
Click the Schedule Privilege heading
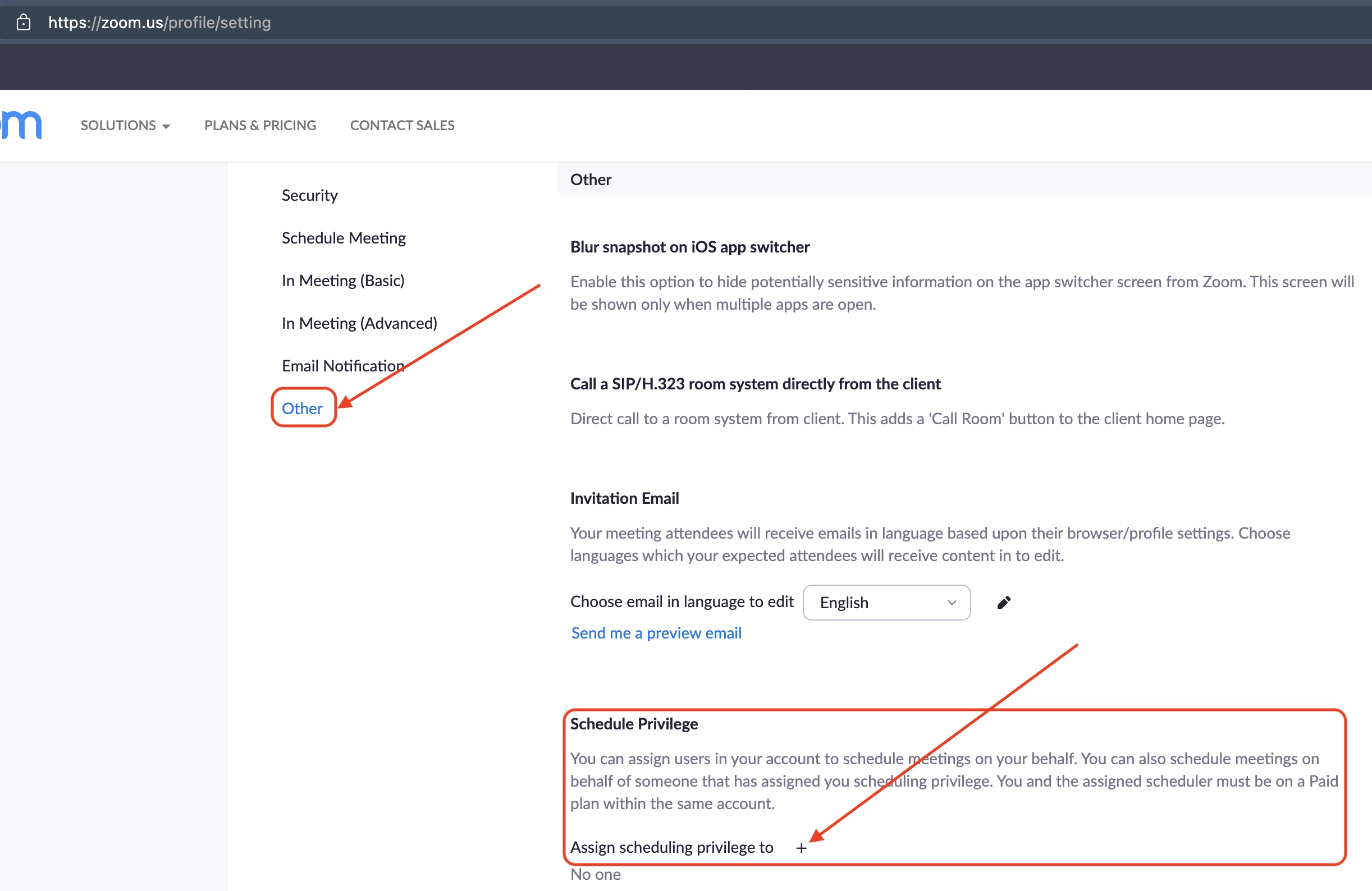click(x=634, y=724)
